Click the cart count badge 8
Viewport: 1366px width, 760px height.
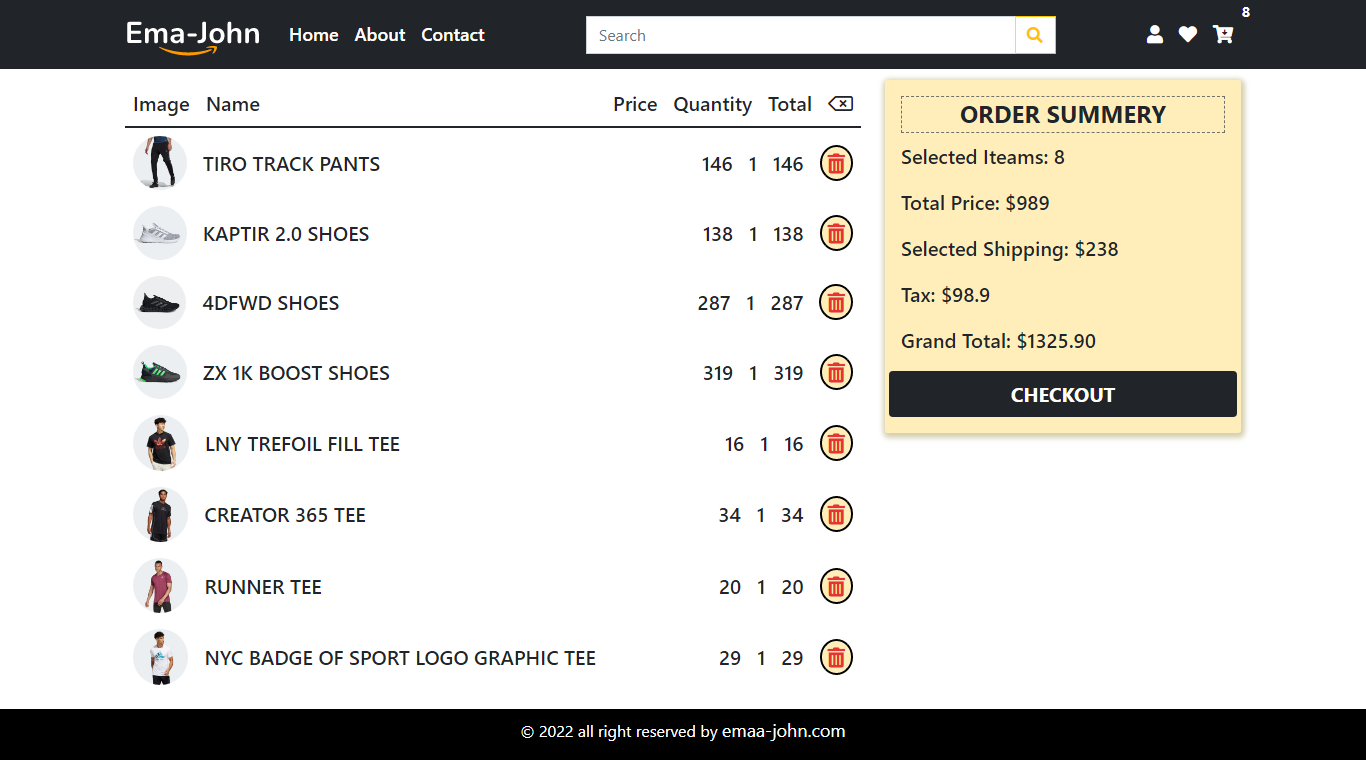[x=1246, y=12]
